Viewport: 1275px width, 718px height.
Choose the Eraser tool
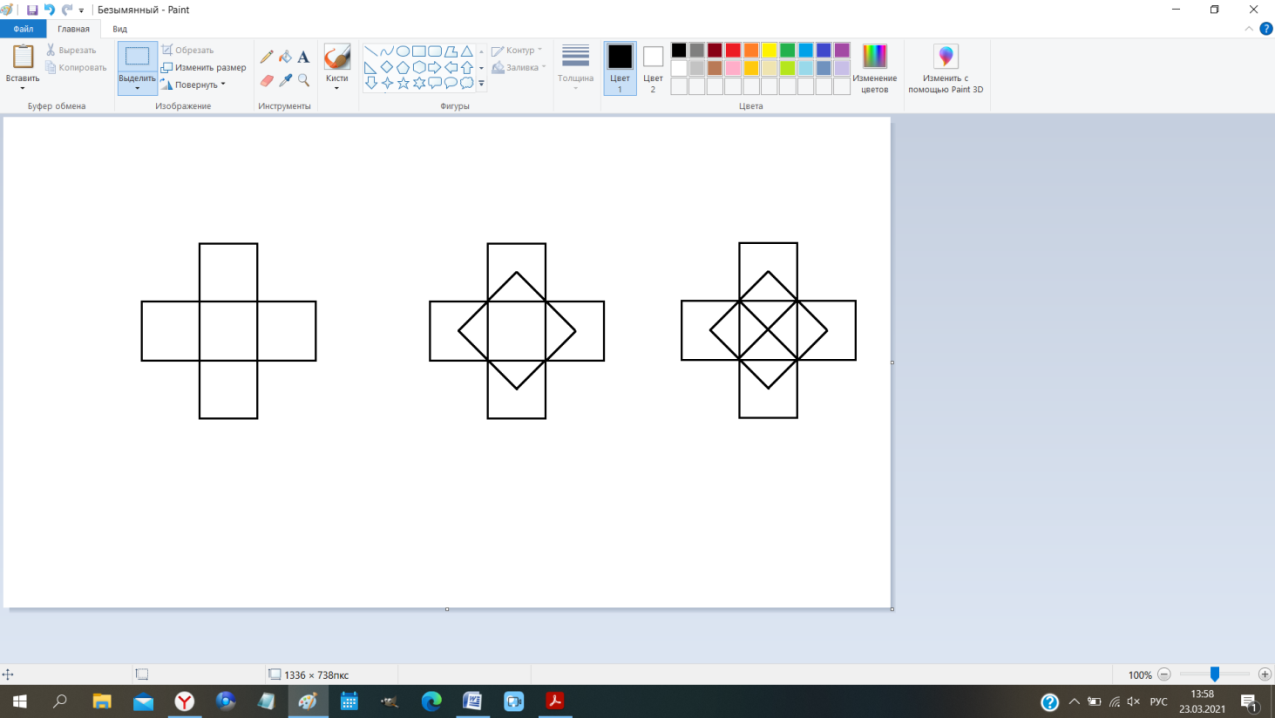coord(267,80)
